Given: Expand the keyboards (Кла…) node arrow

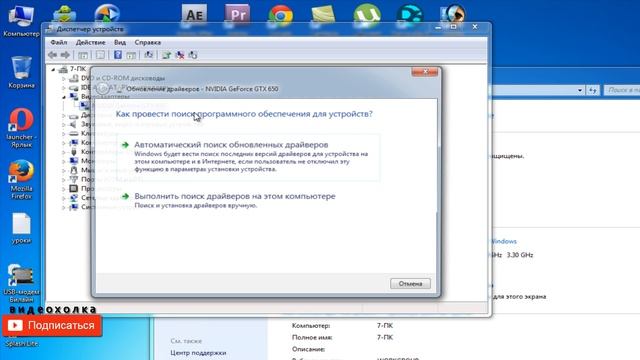Looking at the screenshot, I should tap(64, 134).
